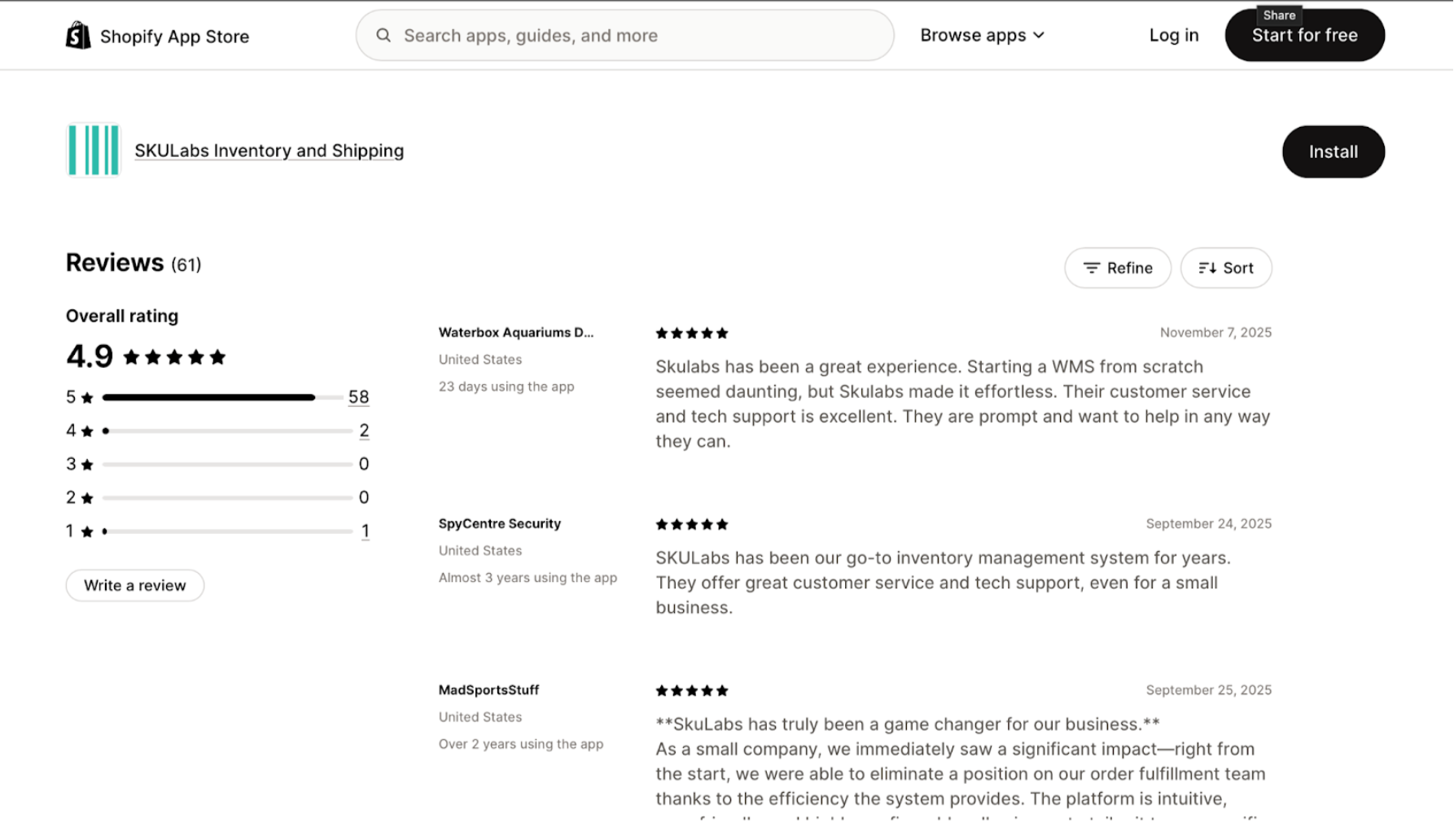Image resolution: width=1454 pixels, height=840 pixels.
Task: Click the Log in link
Action: (x=1174, y=36)
